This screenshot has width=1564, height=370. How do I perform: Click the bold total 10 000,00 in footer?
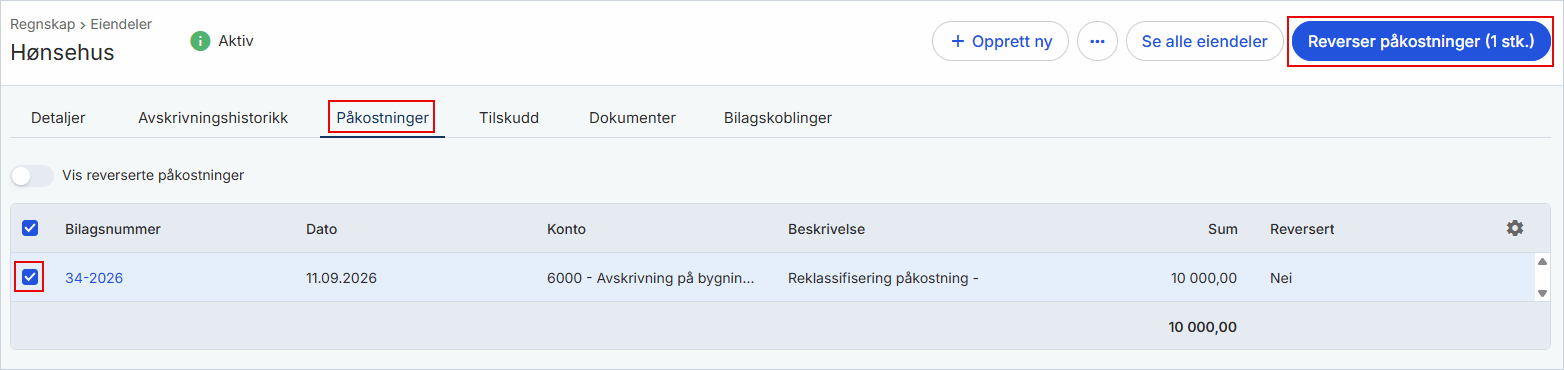click(x=1202, y=326)
